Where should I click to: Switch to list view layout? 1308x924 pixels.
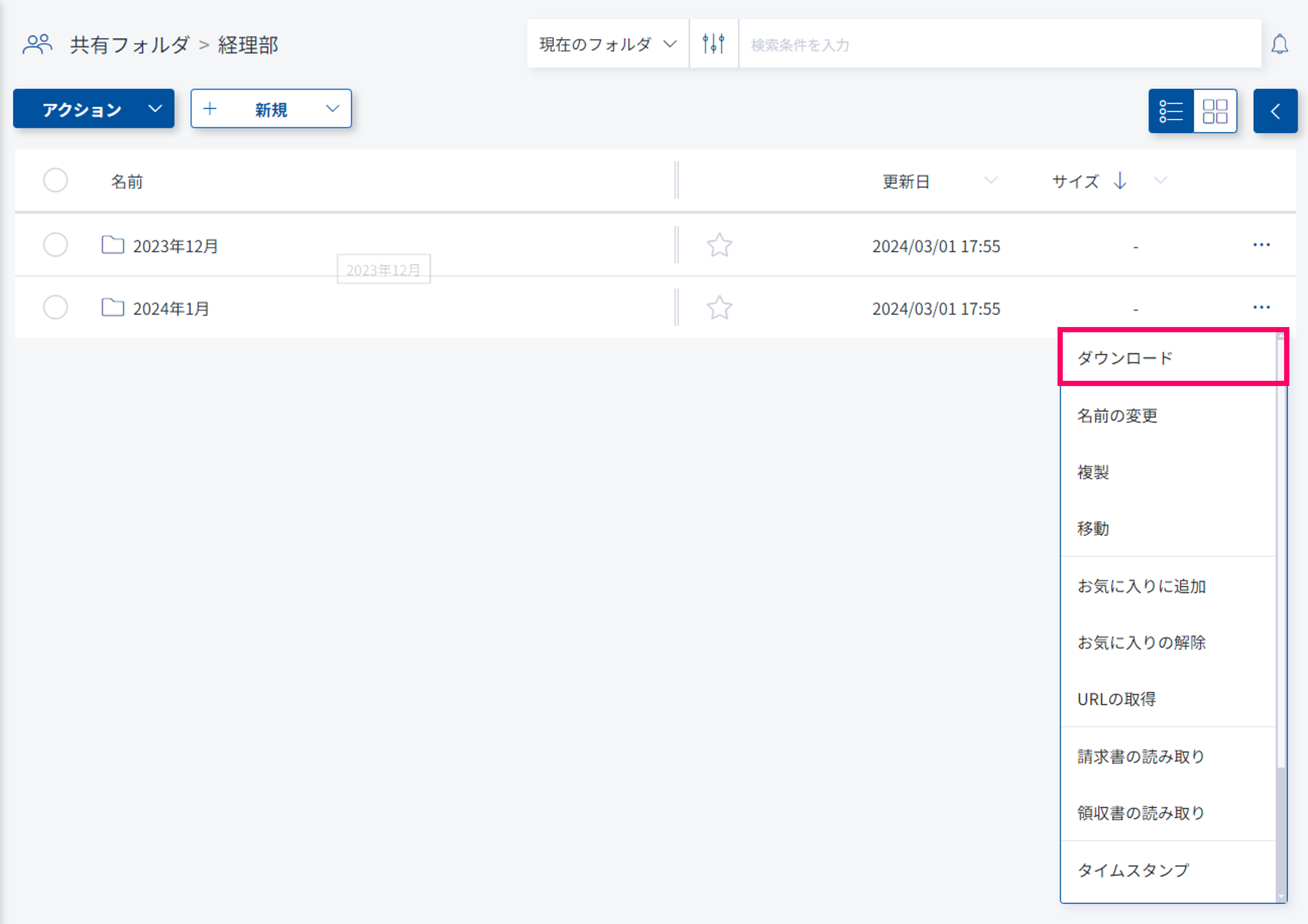1171,111
